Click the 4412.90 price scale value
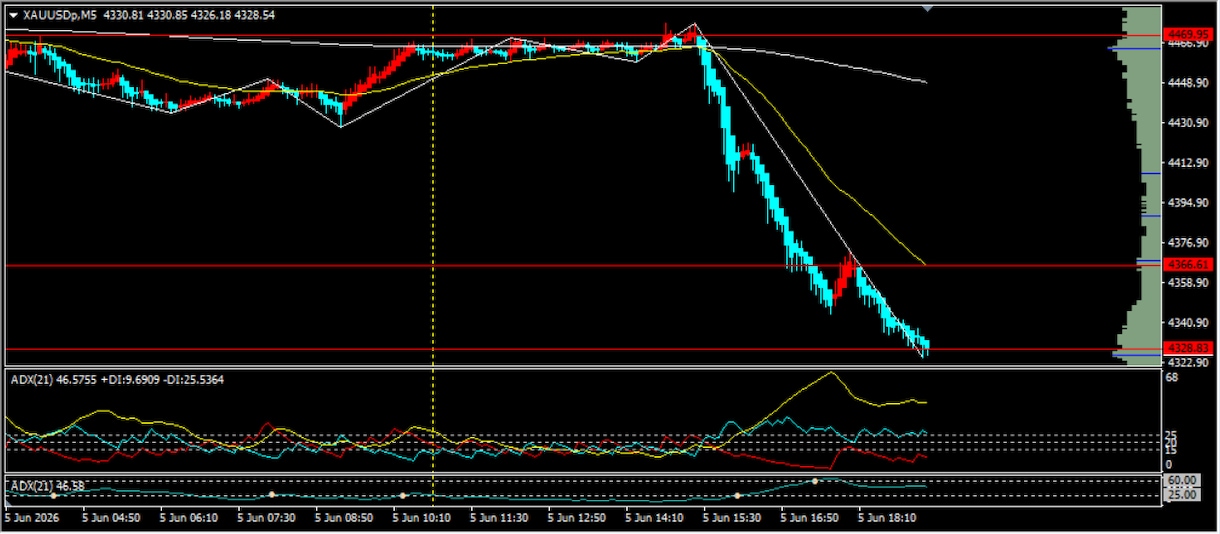The height and width of the screenshot is (534, 1220). click(x=1188, y=163)
